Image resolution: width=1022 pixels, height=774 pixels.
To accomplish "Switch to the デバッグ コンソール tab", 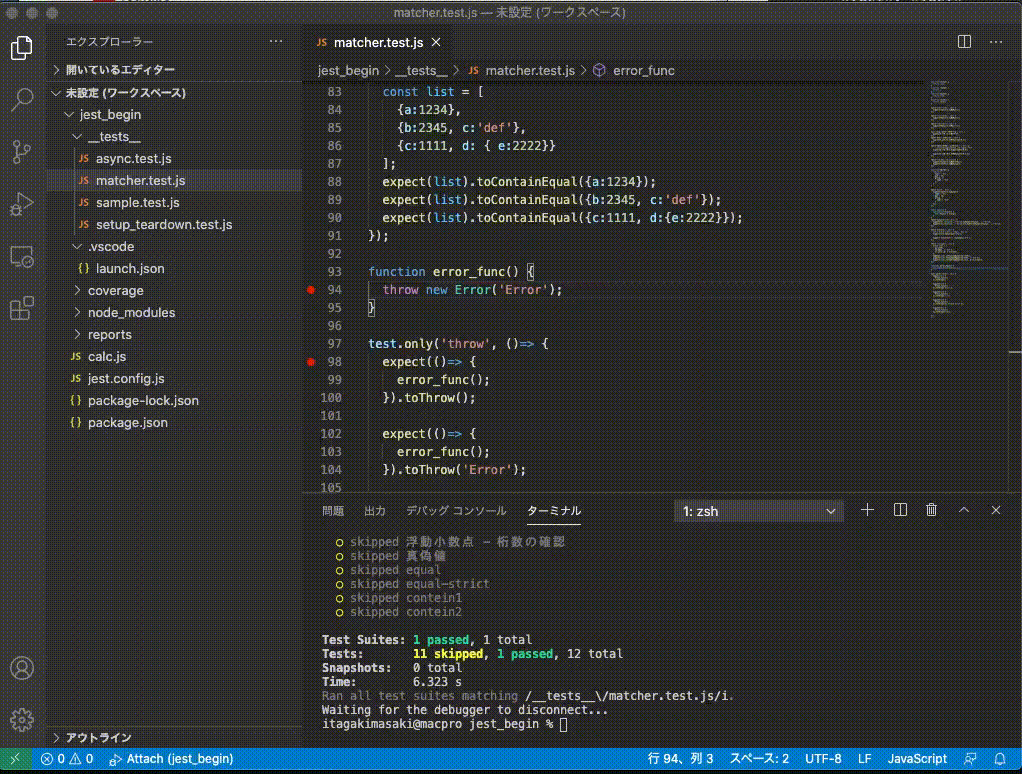I will (455, 511).
